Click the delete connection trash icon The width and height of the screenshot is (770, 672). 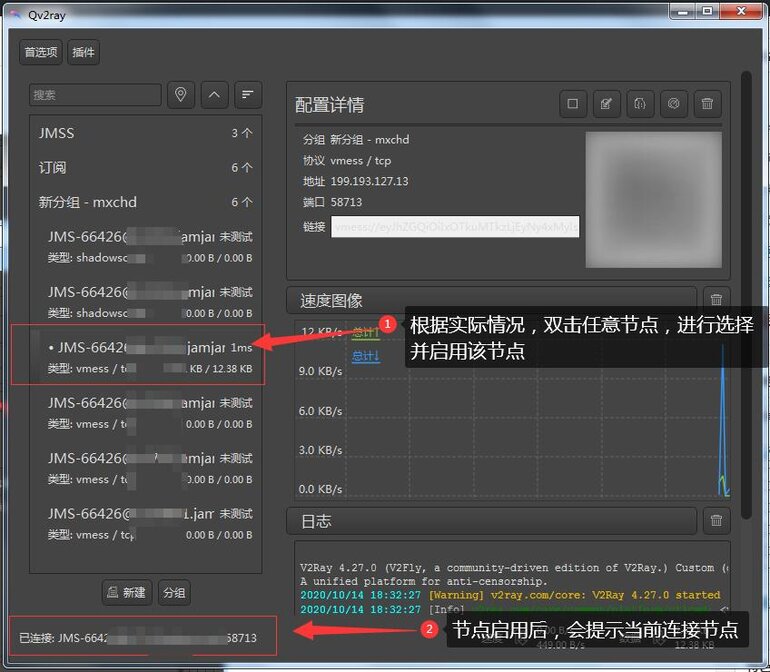[x=707, y=104]
